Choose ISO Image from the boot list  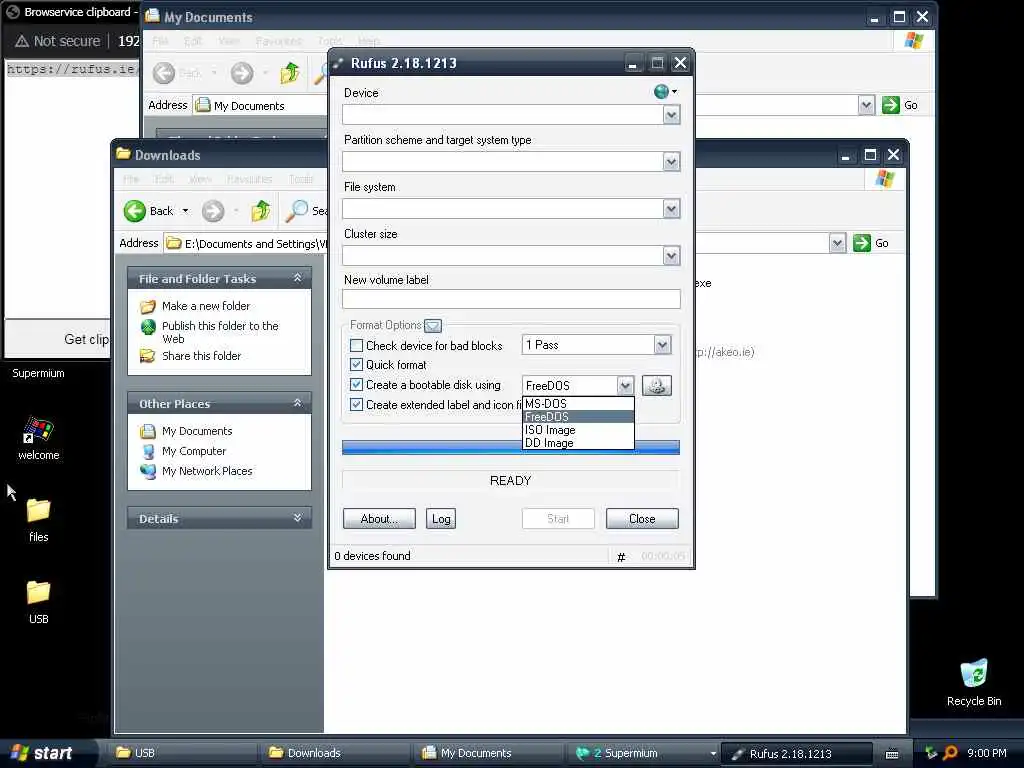point(579,430)
